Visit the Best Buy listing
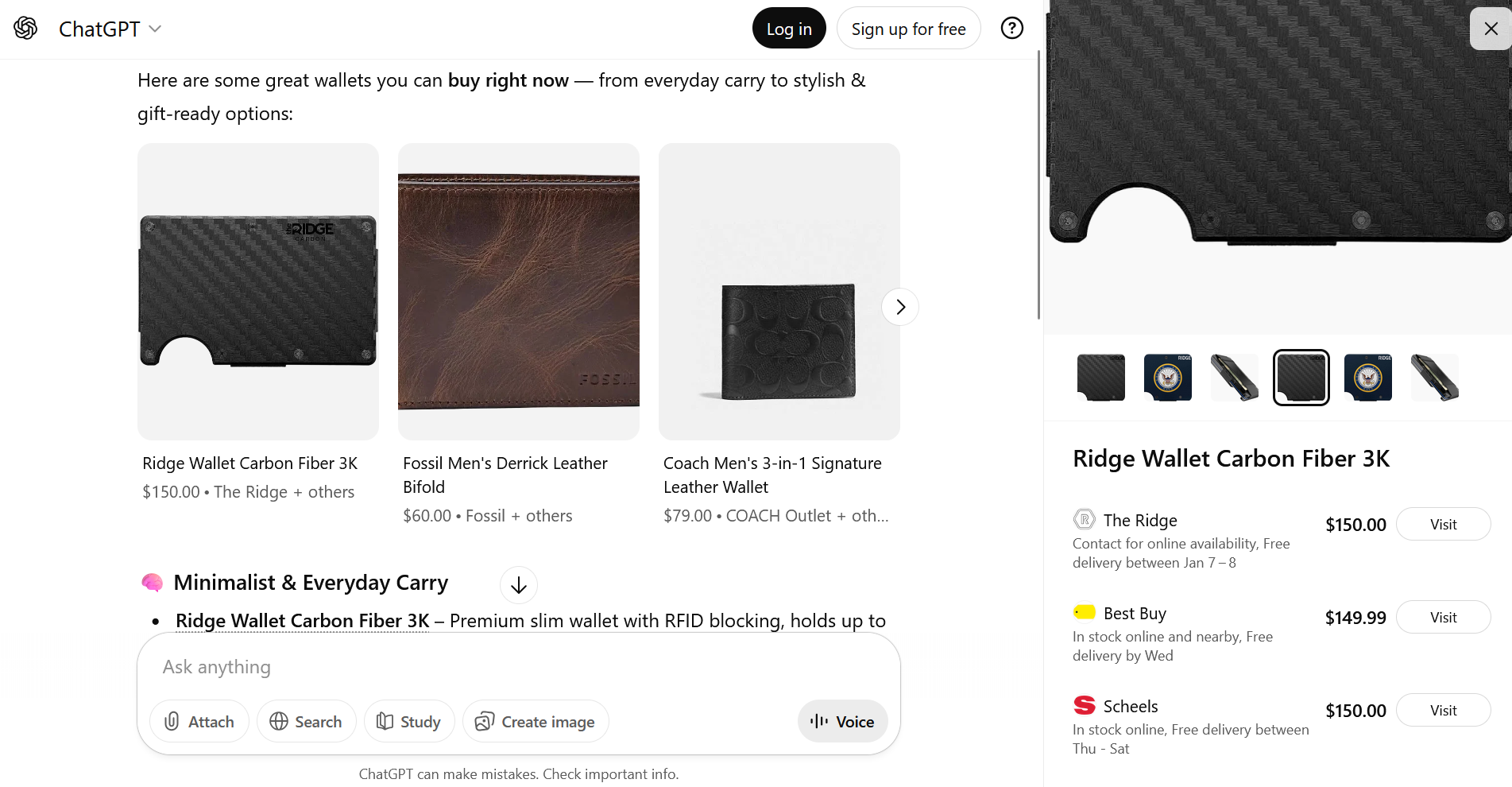This screenshot has width=1512, height=787. click(1442, 617)
